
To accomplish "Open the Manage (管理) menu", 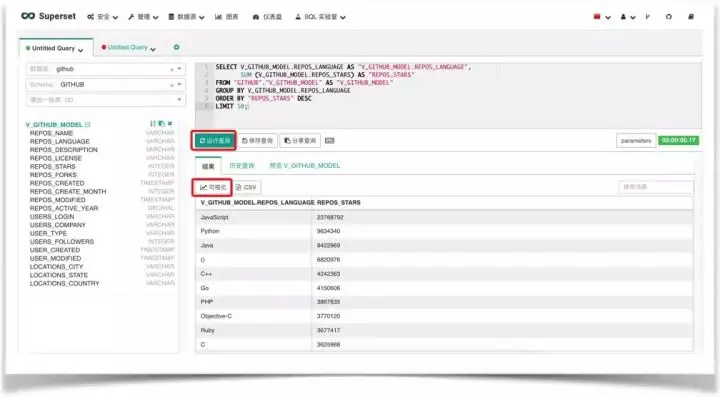I will pyautogui.click(x=143, y=17).
